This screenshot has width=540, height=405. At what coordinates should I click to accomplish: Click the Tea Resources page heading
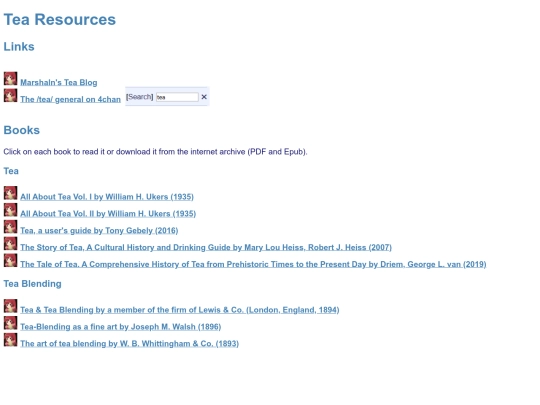60,20
